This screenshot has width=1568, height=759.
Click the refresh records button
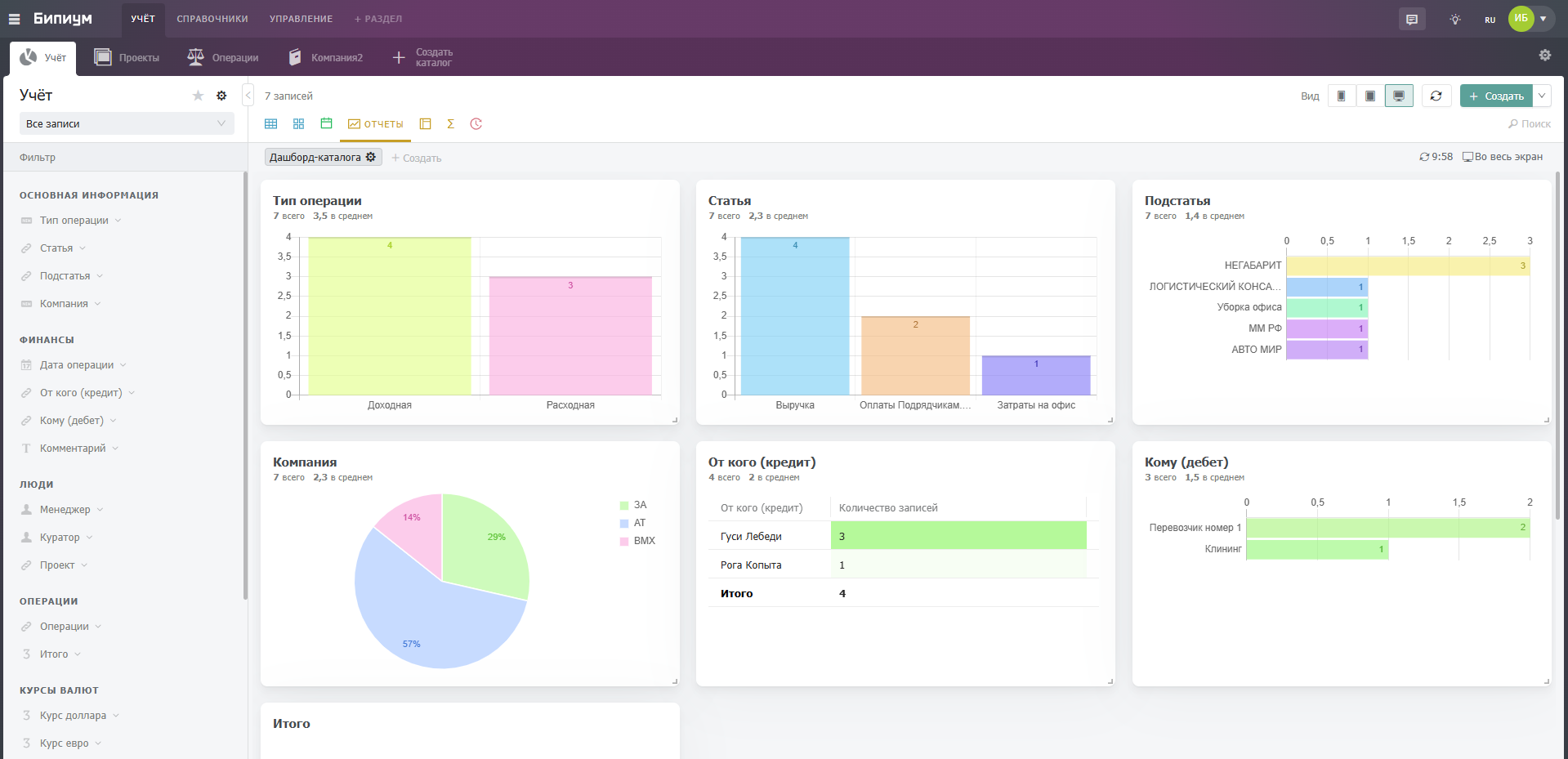(x=1436, y=96)
